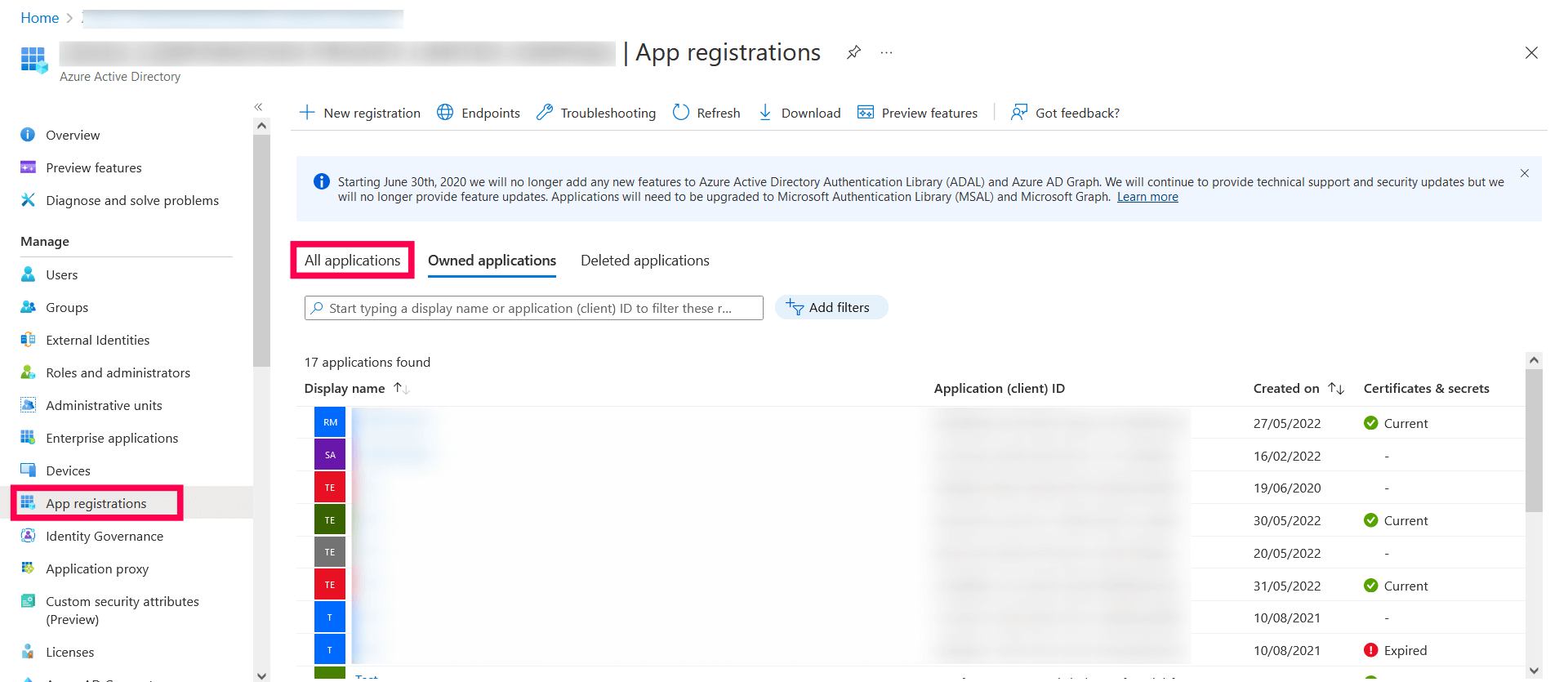Viewport: 1568px width, 682px height.
Task: Open the Got feedback option
Action: (x=1065, y=113)
